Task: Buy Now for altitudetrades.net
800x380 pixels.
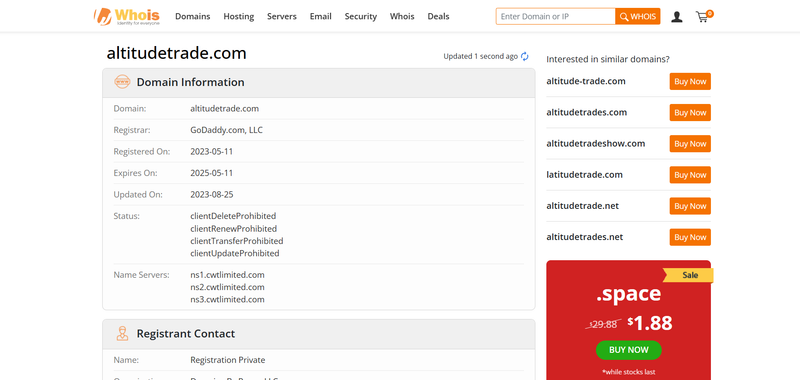Action: click(690, 237)
